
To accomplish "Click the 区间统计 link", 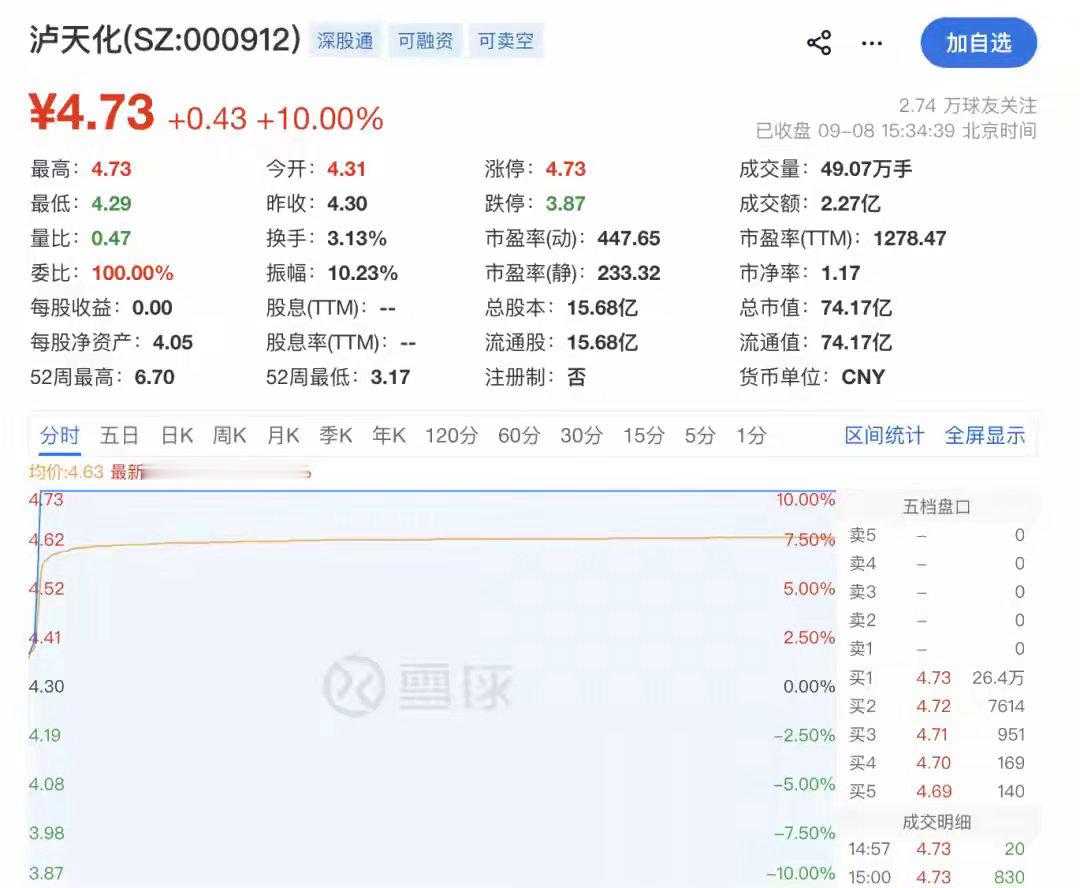I will 884,435.
